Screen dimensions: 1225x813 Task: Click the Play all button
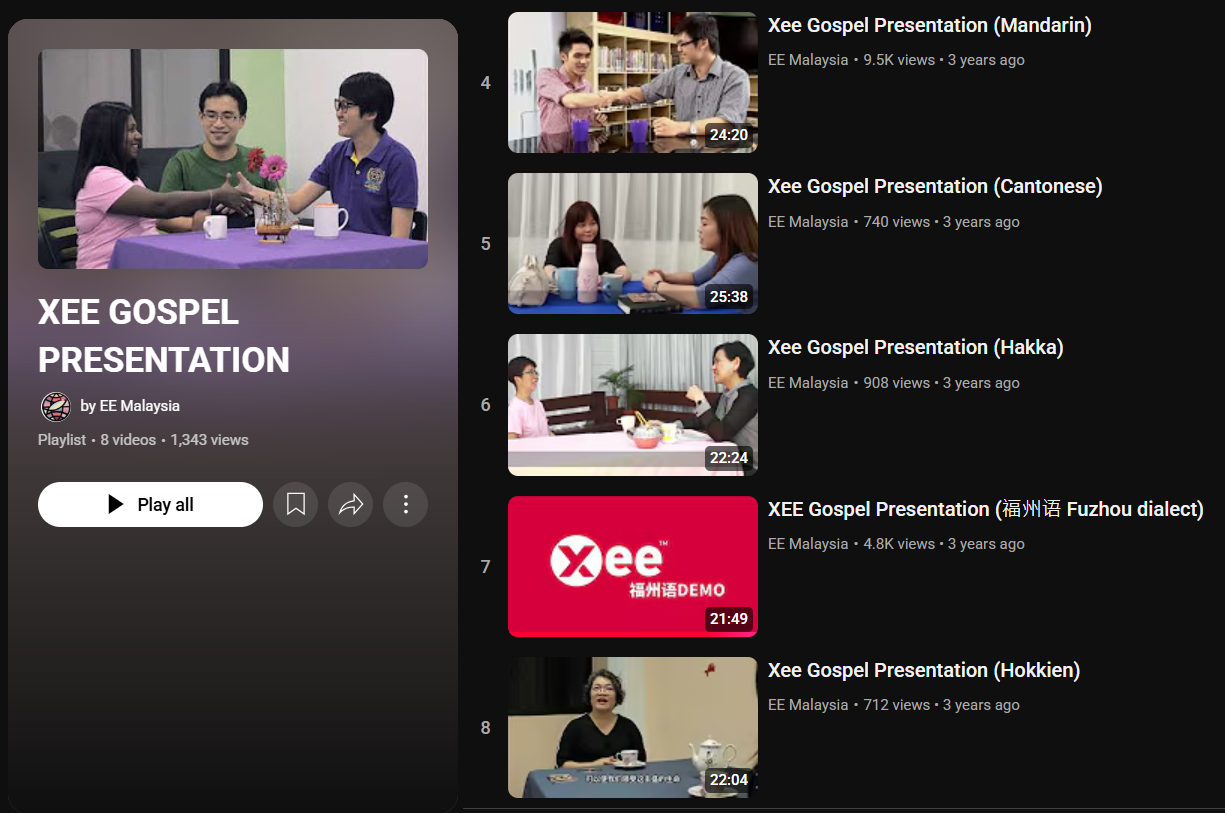150,505
